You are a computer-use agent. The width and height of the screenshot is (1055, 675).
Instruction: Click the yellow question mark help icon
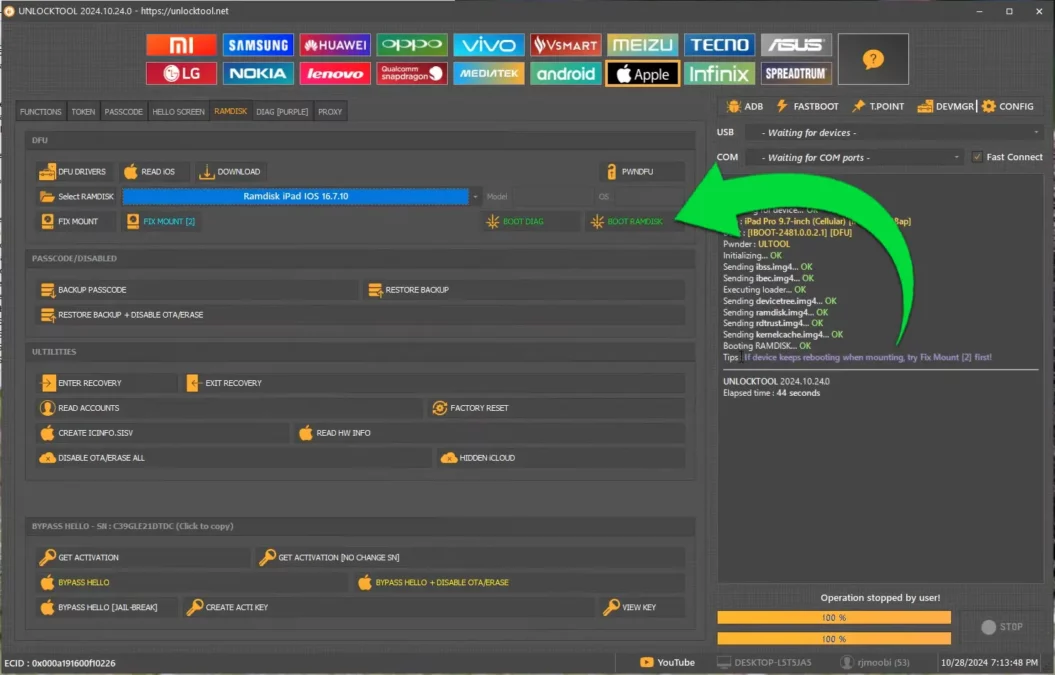pos(873,60)
